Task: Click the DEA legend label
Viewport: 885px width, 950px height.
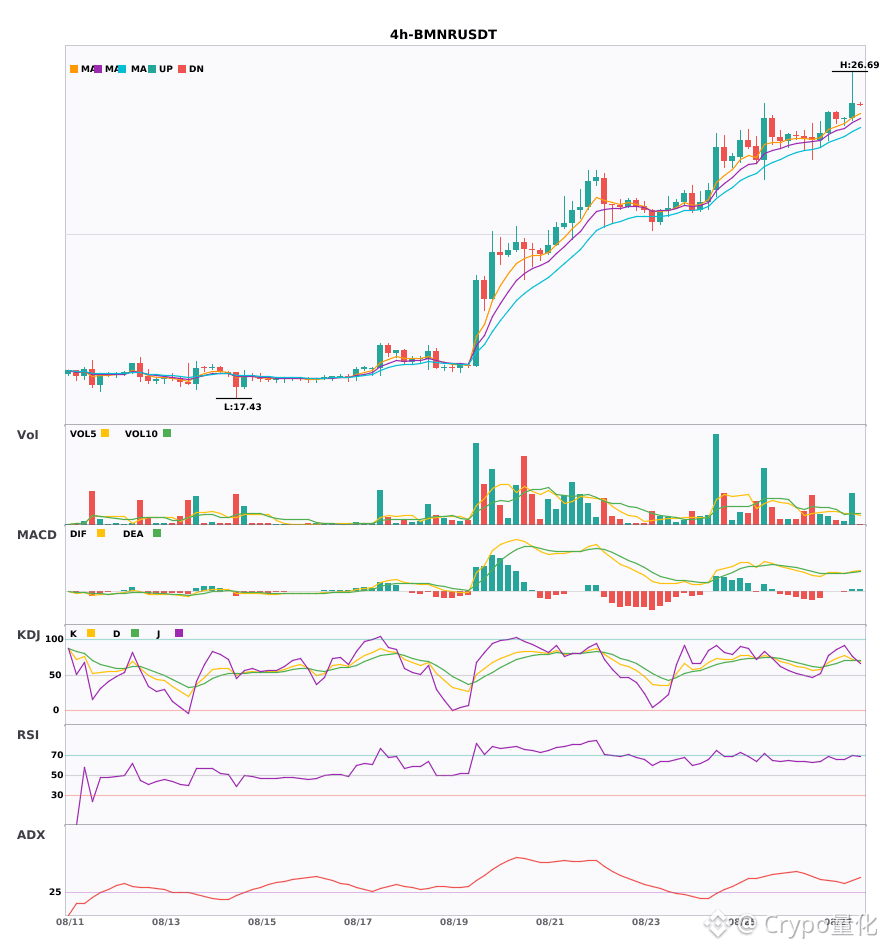Action: (133, 534)
